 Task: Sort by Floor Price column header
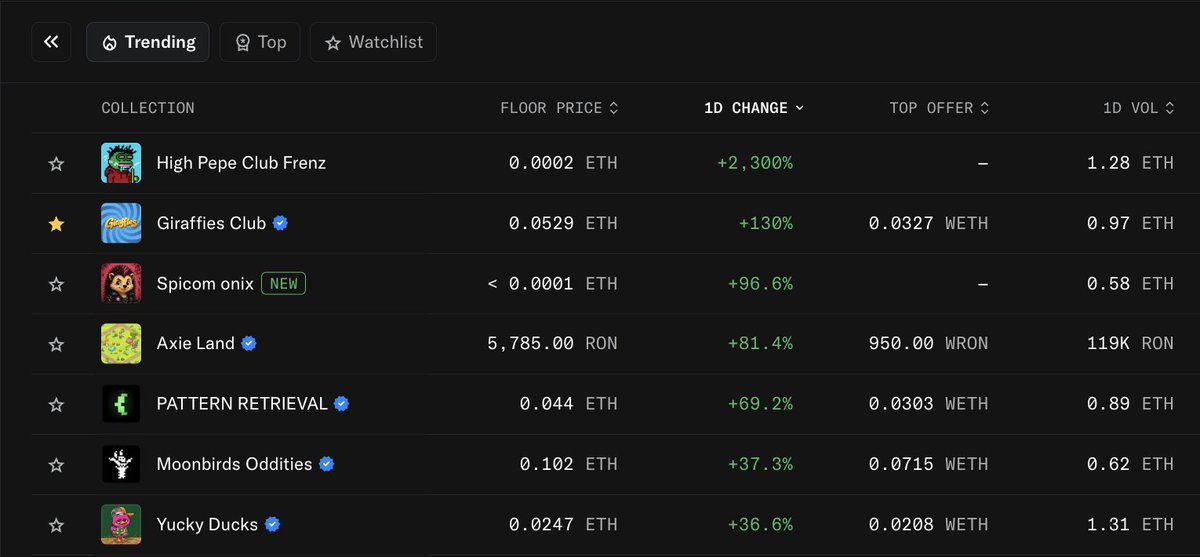pos(559,108)
